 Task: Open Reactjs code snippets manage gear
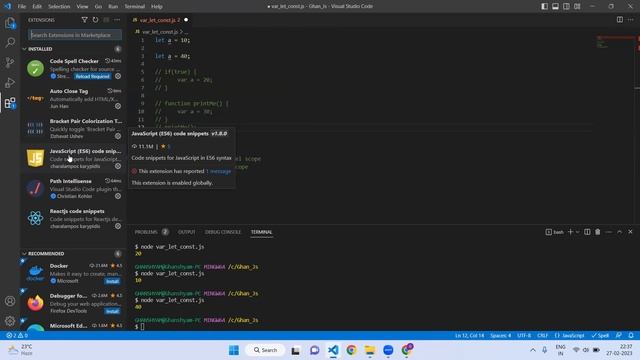coord(118,226)
